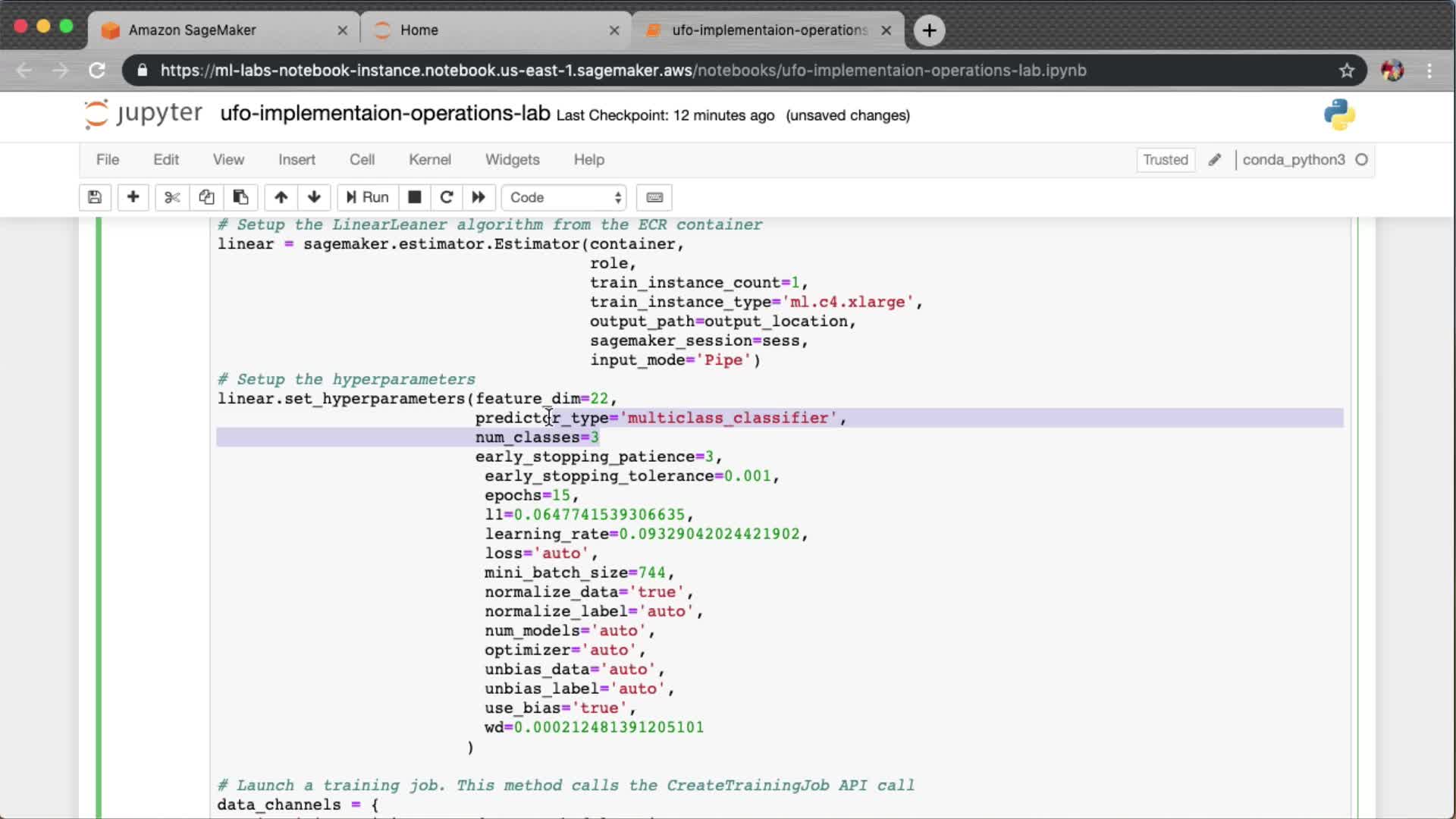Open the Kernel menu
Screen dimensions: 1456x819
(x=429, y=159)
